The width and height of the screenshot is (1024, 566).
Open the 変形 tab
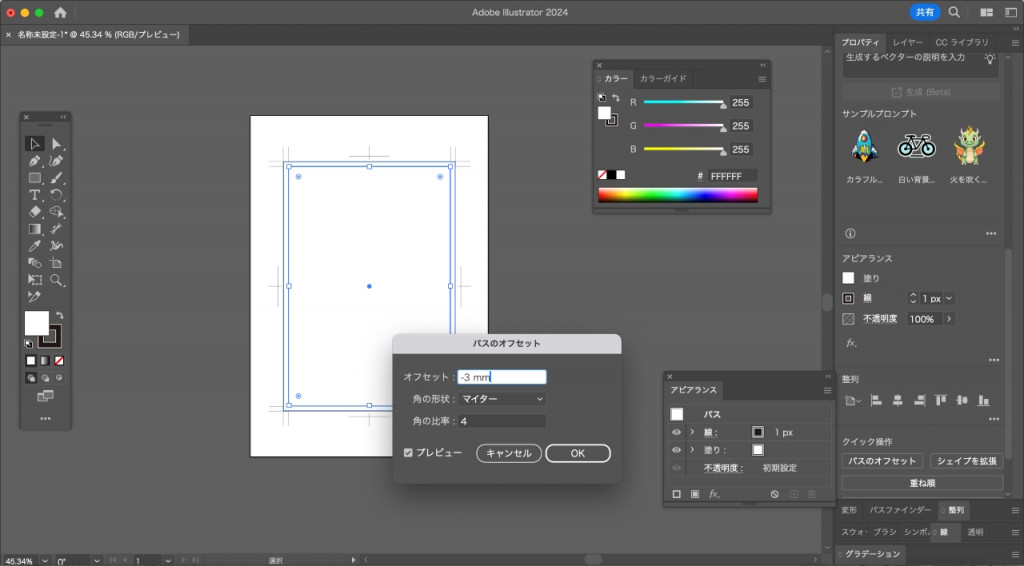click(849, 510)
